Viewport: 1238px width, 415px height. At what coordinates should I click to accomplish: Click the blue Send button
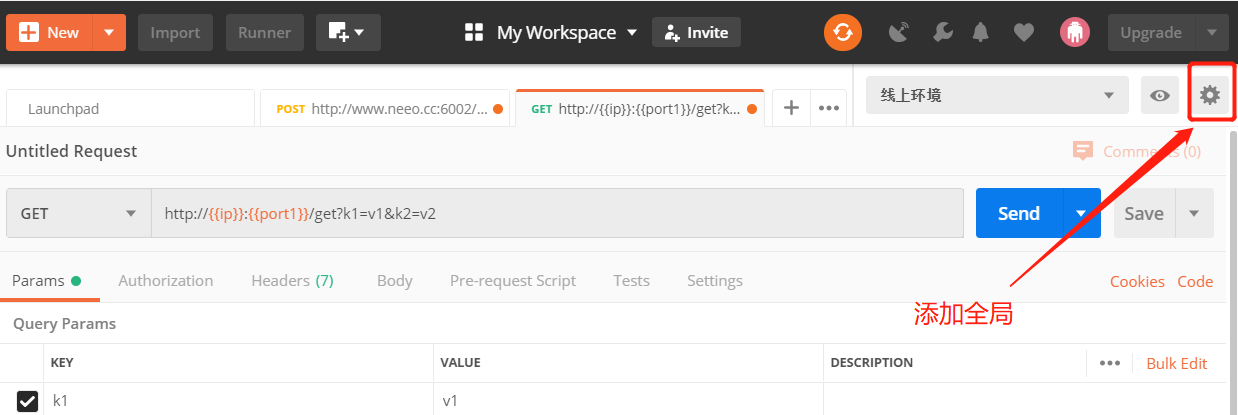click(1019, 213)
